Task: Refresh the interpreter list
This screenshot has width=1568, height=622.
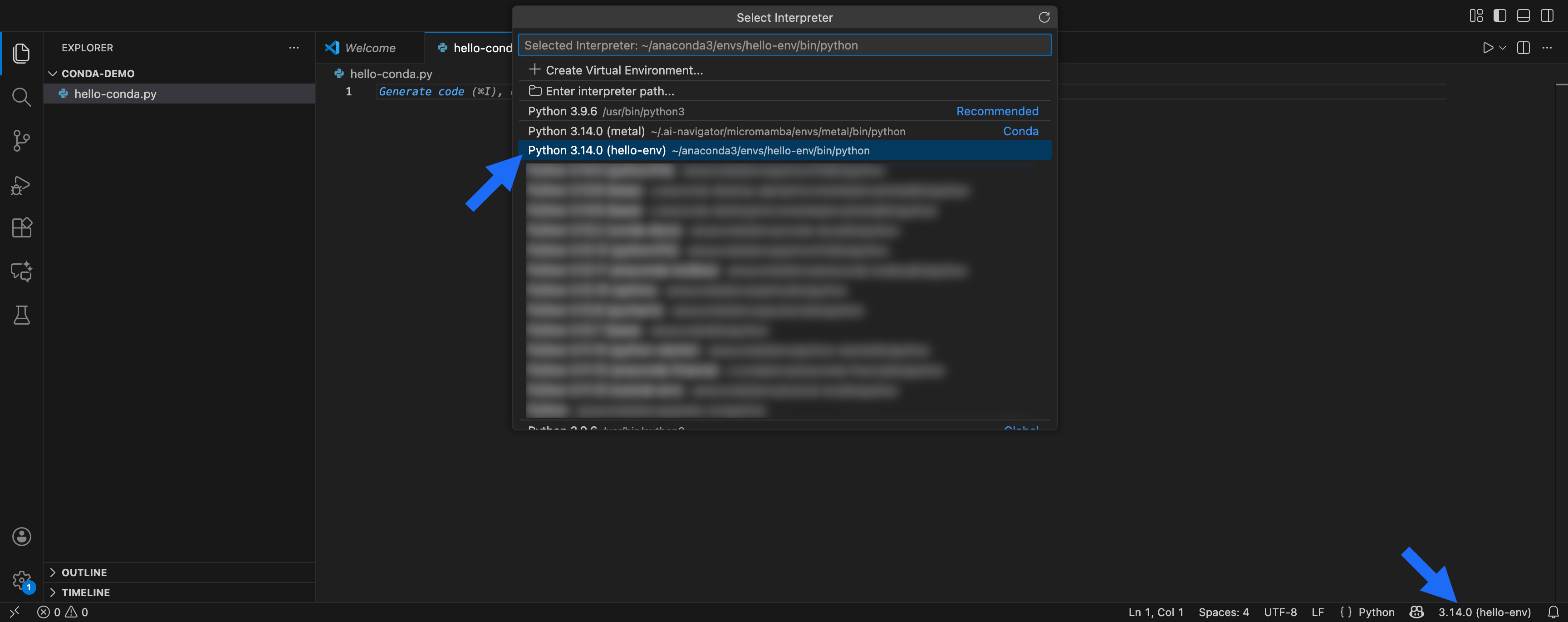Action: [x=1044, y=17]
